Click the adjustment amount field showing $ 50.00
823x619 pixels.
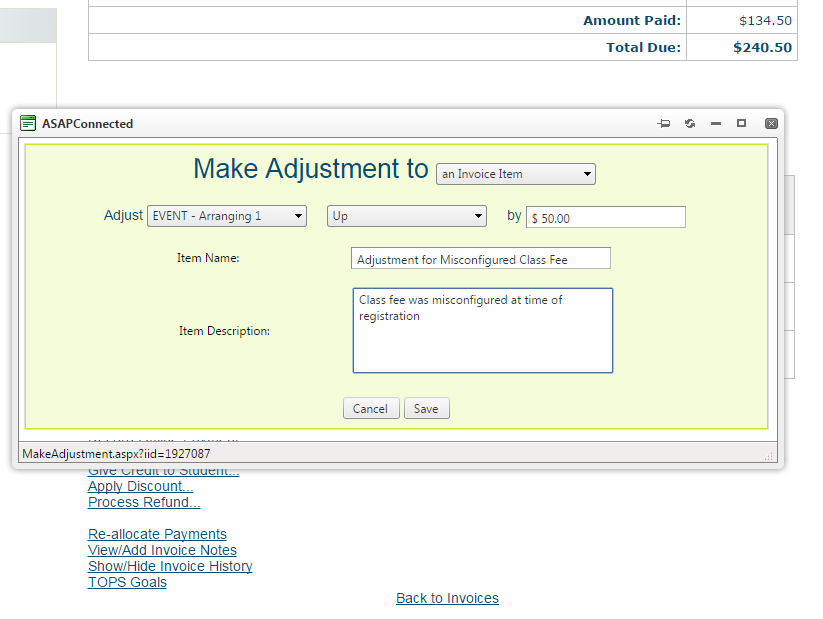[606, 217]
